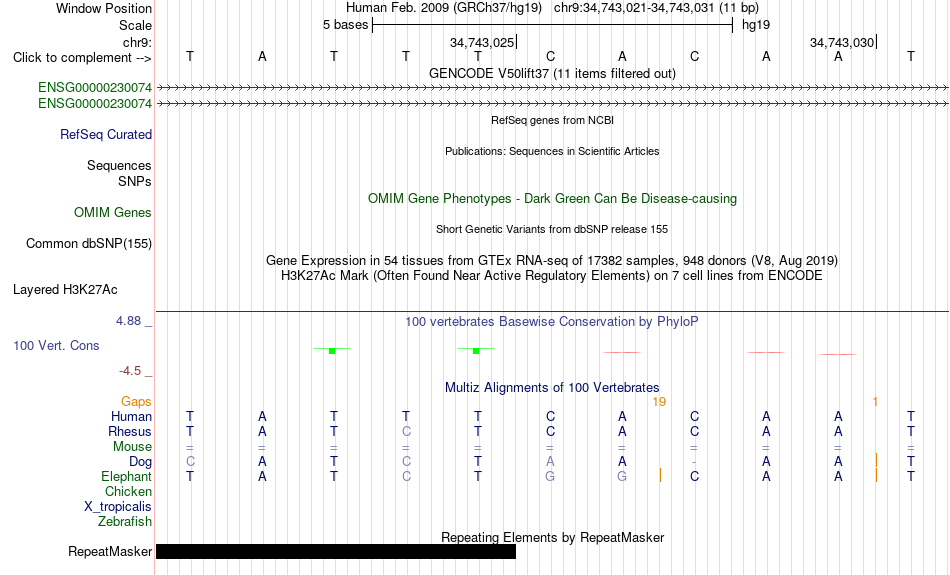
Task: Click the GENCODE V50lift37 track title
Action: [x=552, y=74]
